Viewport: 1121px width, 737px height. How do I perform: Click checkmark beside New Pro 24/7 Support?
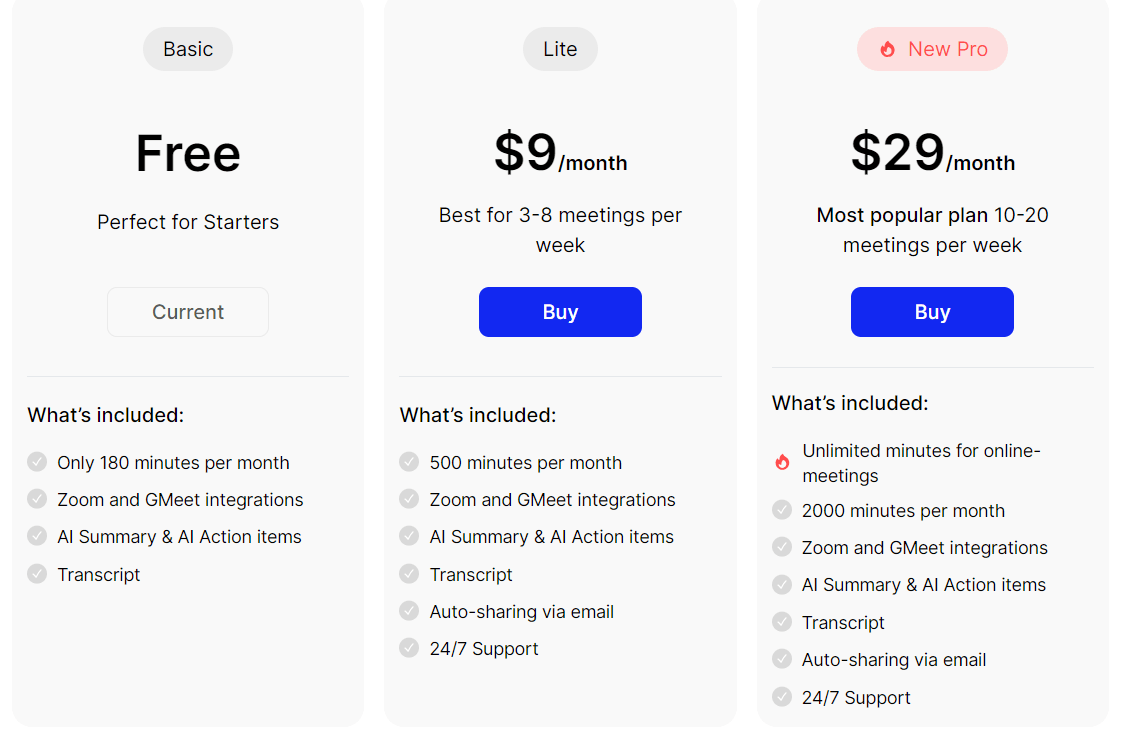point(782,696)
